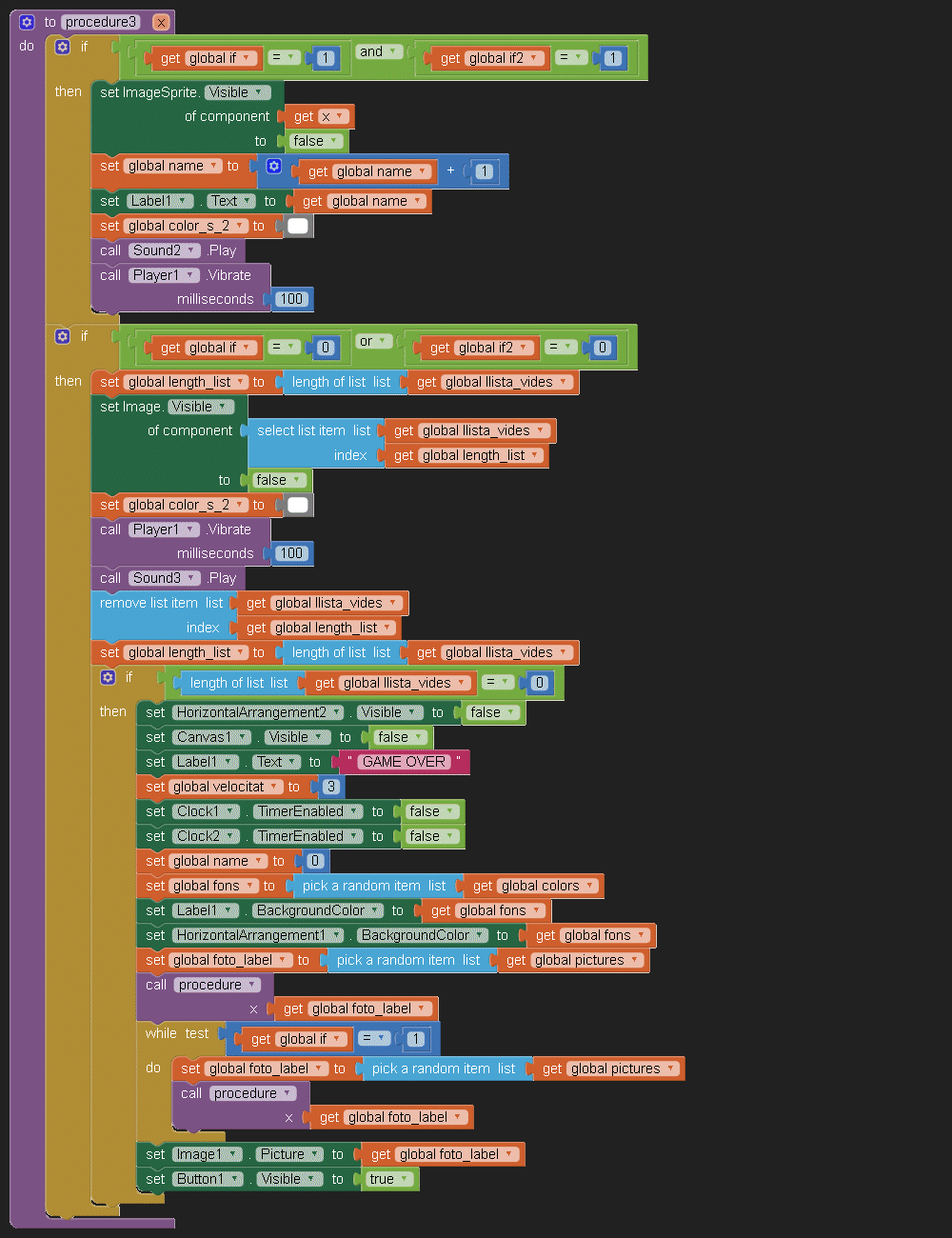This screenshot has height=1238, width=952.
Task: Select the 'call Sound3 .Play' block
Action: [x=110, y=578]
